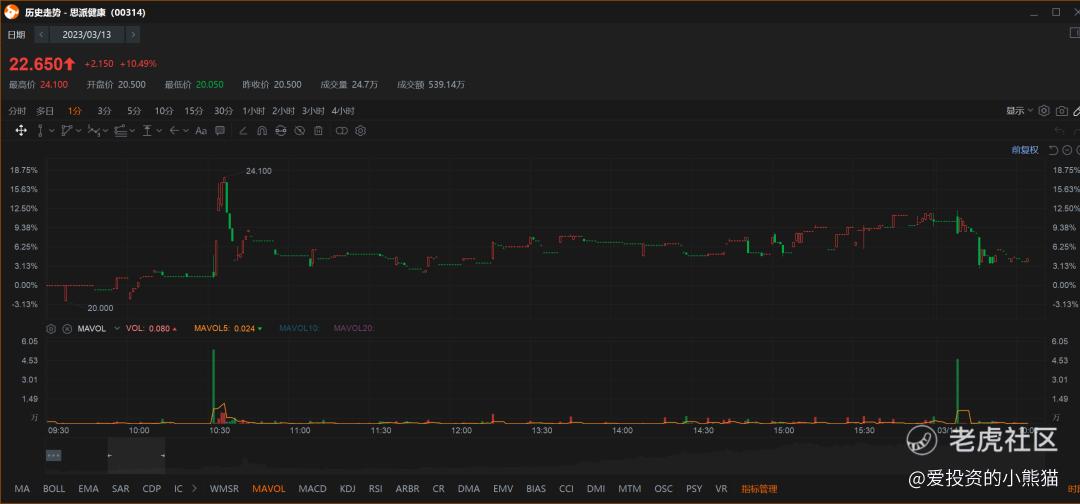The image size is (1080, 504).
Task: Select the 15分 timeframe
Action: 194,111
